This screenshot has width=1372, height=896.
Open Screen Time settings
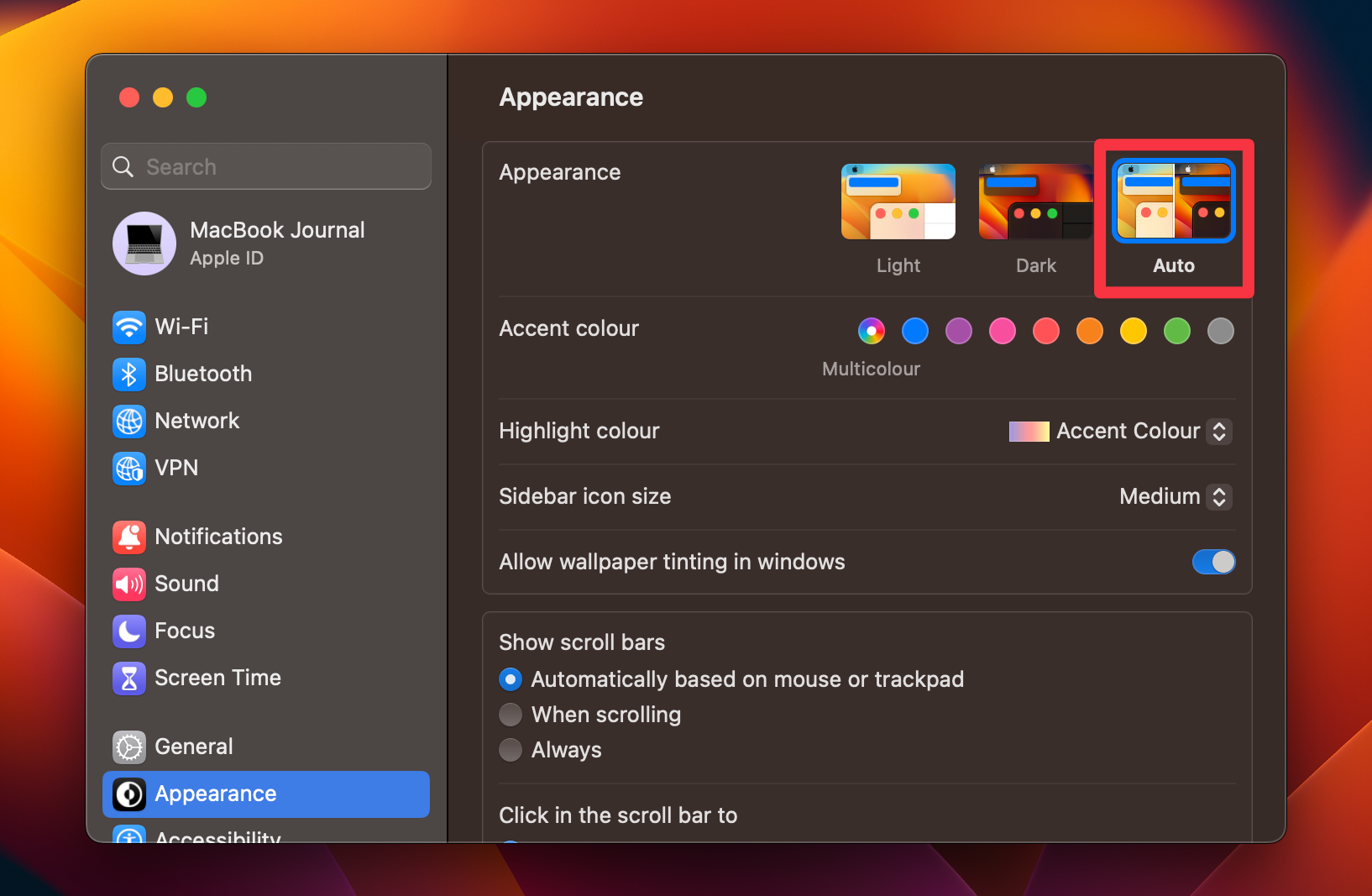(217, 678)
